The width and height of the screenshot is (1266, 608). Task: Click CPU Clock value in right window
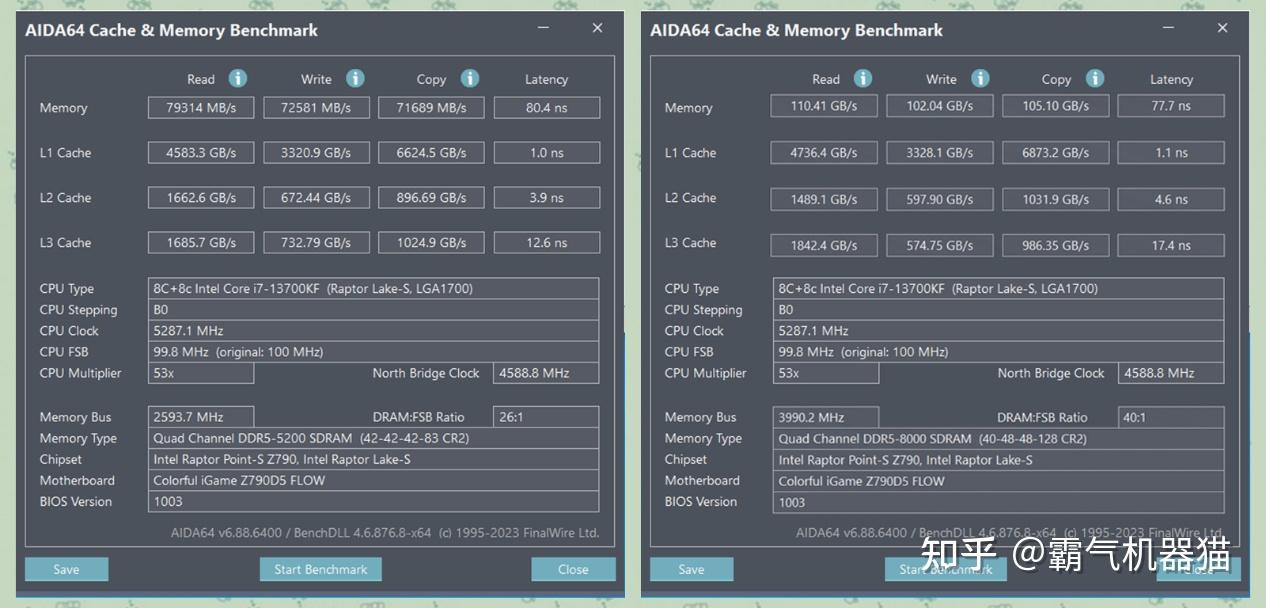coord(999,330)
